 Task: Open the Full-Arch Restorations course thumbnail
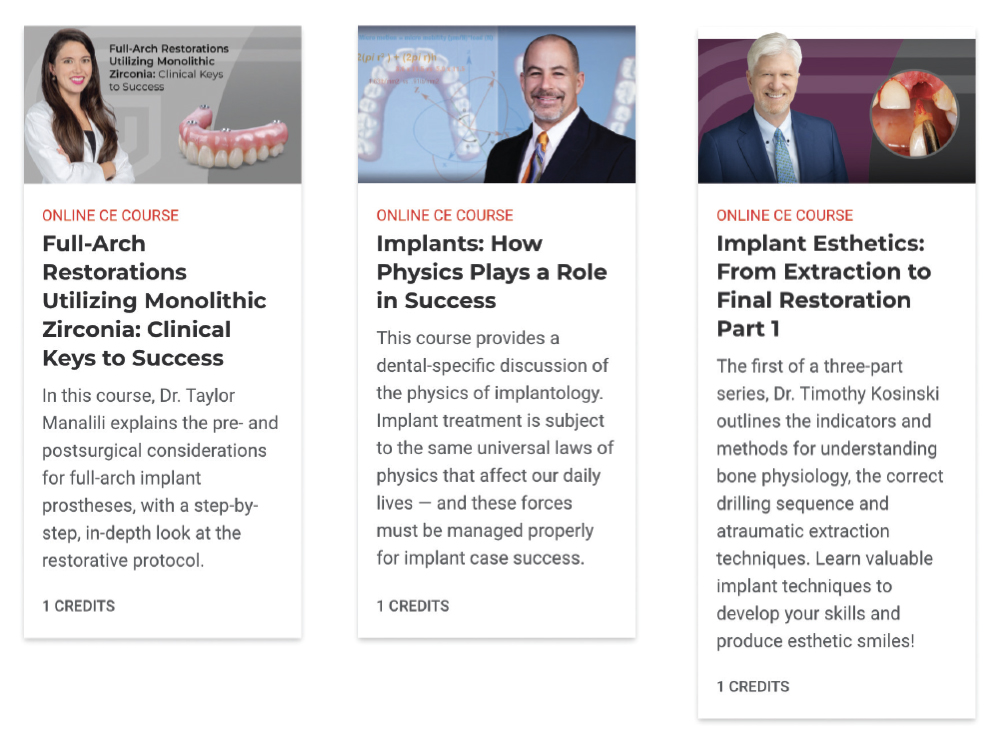pos(163,105)
